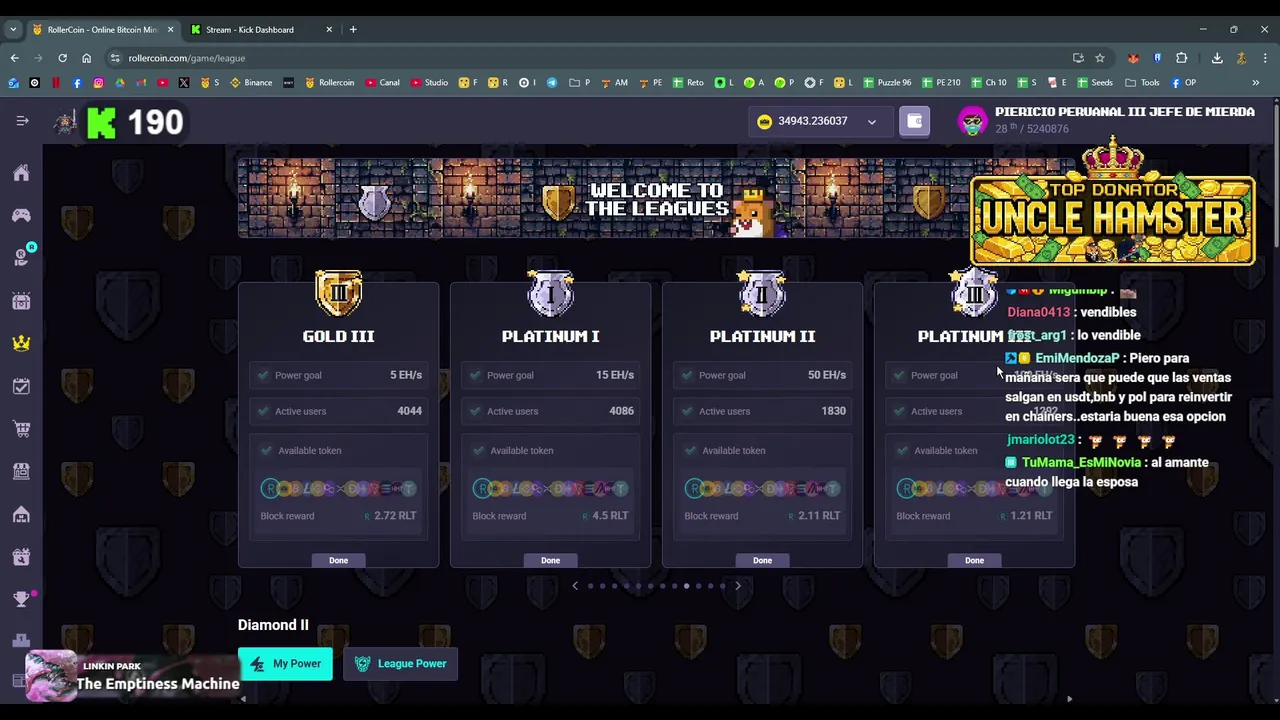Open the browser Downloads icon
The image size is (1280, 720).
click(1217, 58)
